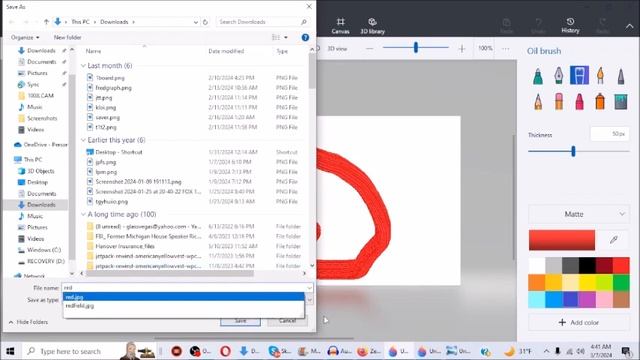Choose the pink color swatch
This screenshot has width=640, height=360.
(x=604, y=300)
